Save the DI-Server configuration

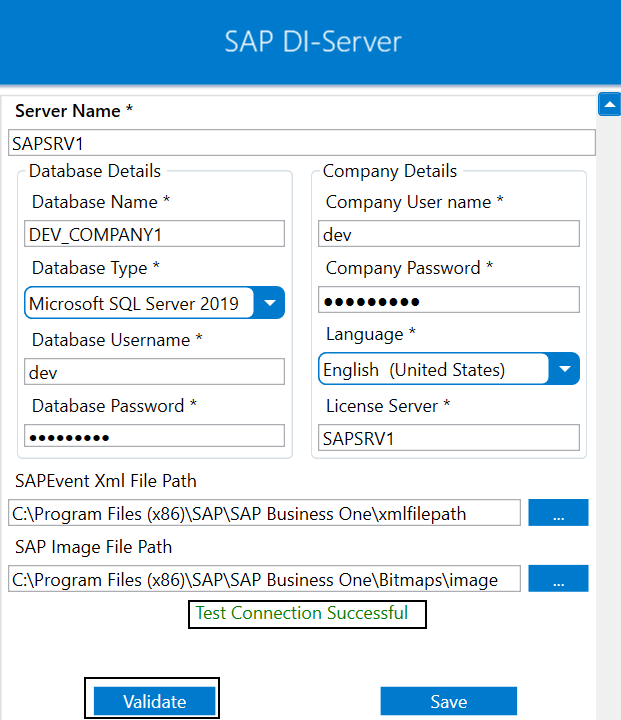[x=448, y=701]
